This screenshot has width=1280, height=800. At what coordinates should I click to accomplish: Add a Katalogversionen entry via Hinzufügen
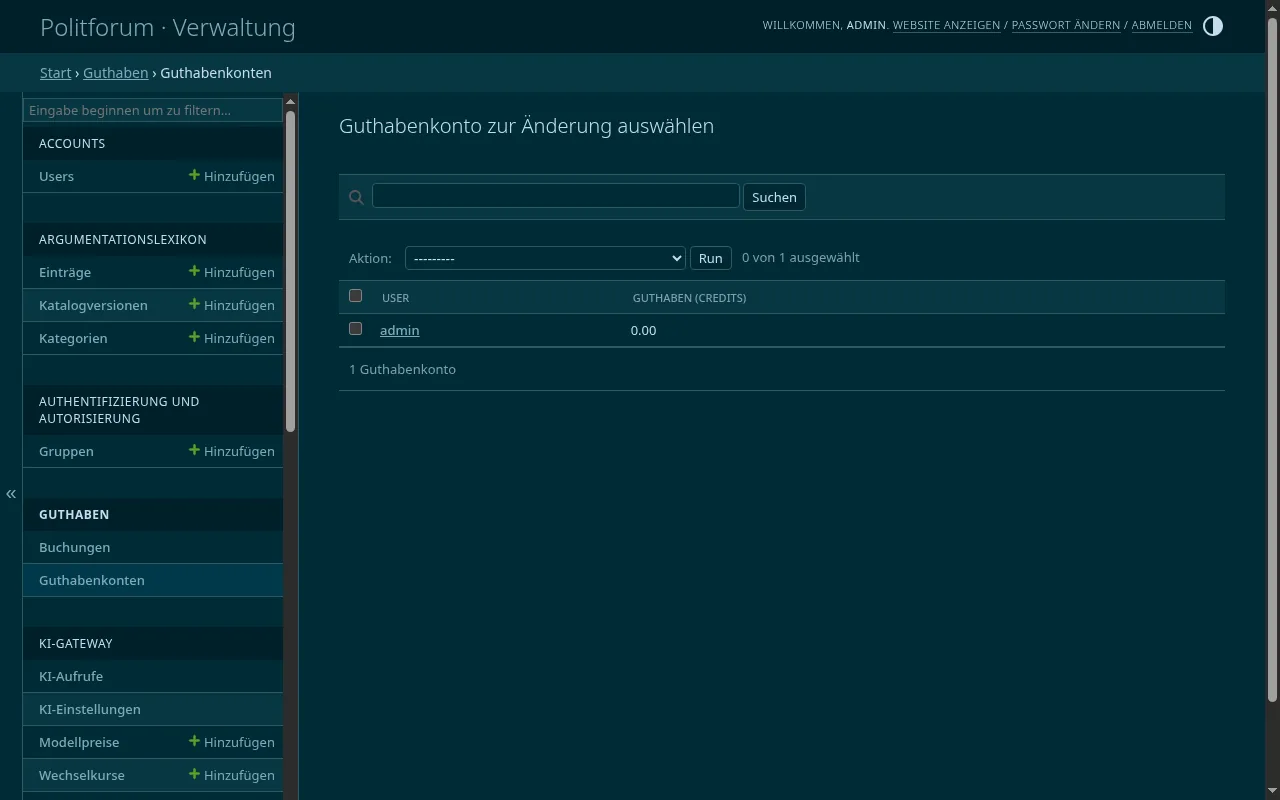click(232, 305)
